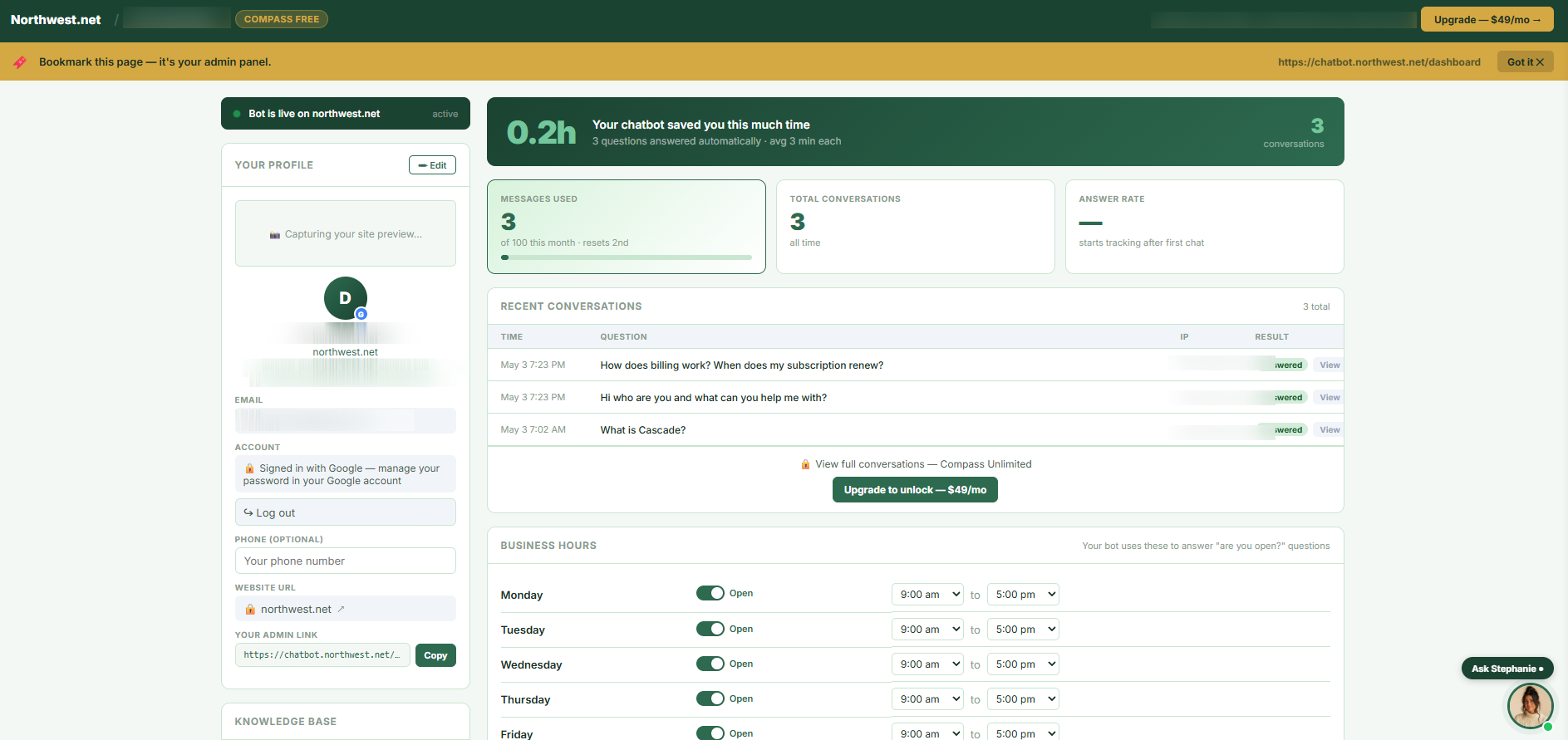Open the Ask Stephanie chat bubble
Image resolution: width=1568 pixels, height=740 pixels.
click(1507, 669)
